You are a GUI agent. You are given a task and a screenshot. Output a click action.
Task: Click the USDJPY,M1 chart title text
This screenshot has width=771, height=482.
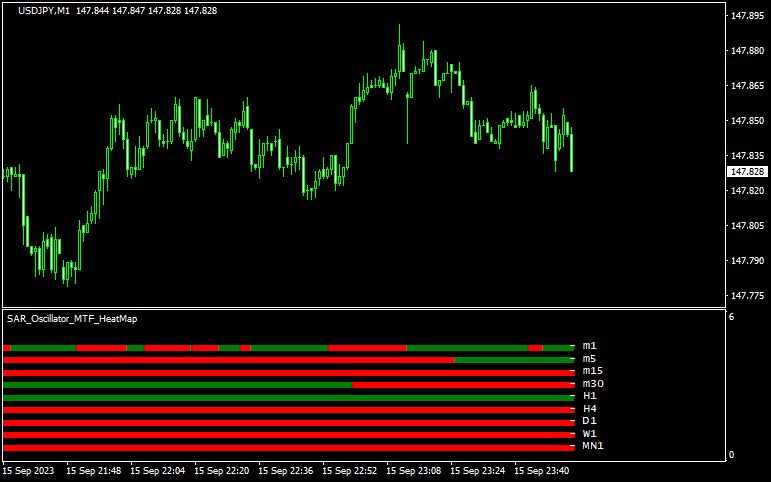[44, 11]
